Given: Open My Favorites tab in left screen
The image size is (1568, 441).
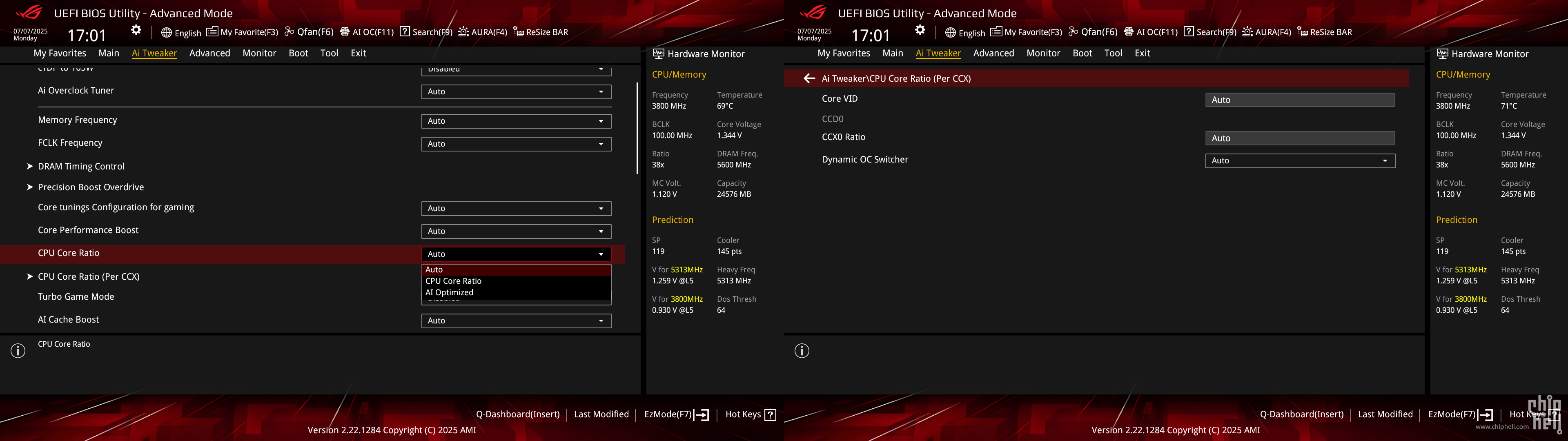Looking at the screenshot, I should click(x=60, y=53).
